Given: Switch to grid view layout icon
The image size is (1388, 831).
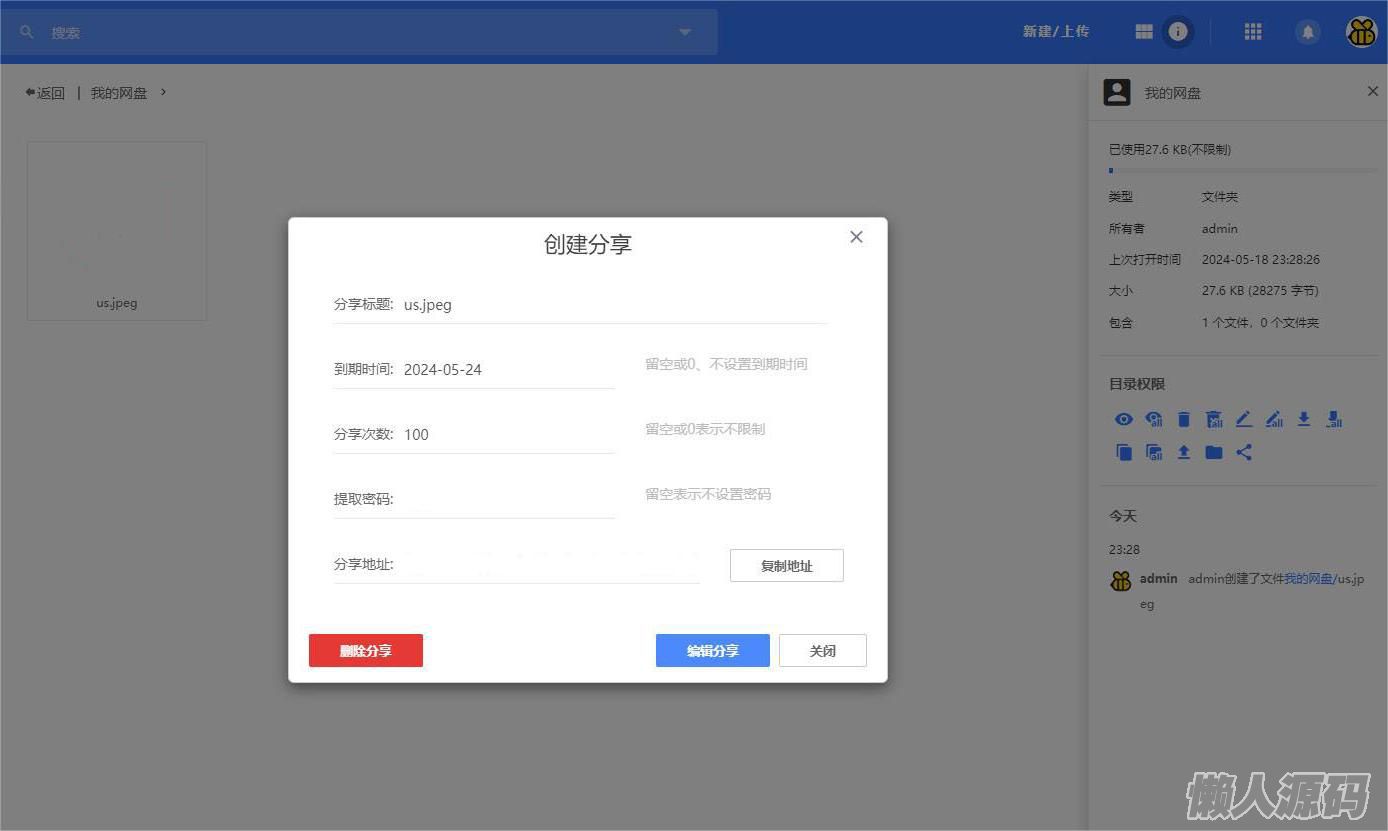Looking at the screenshot, I should tap(1144, 32).
